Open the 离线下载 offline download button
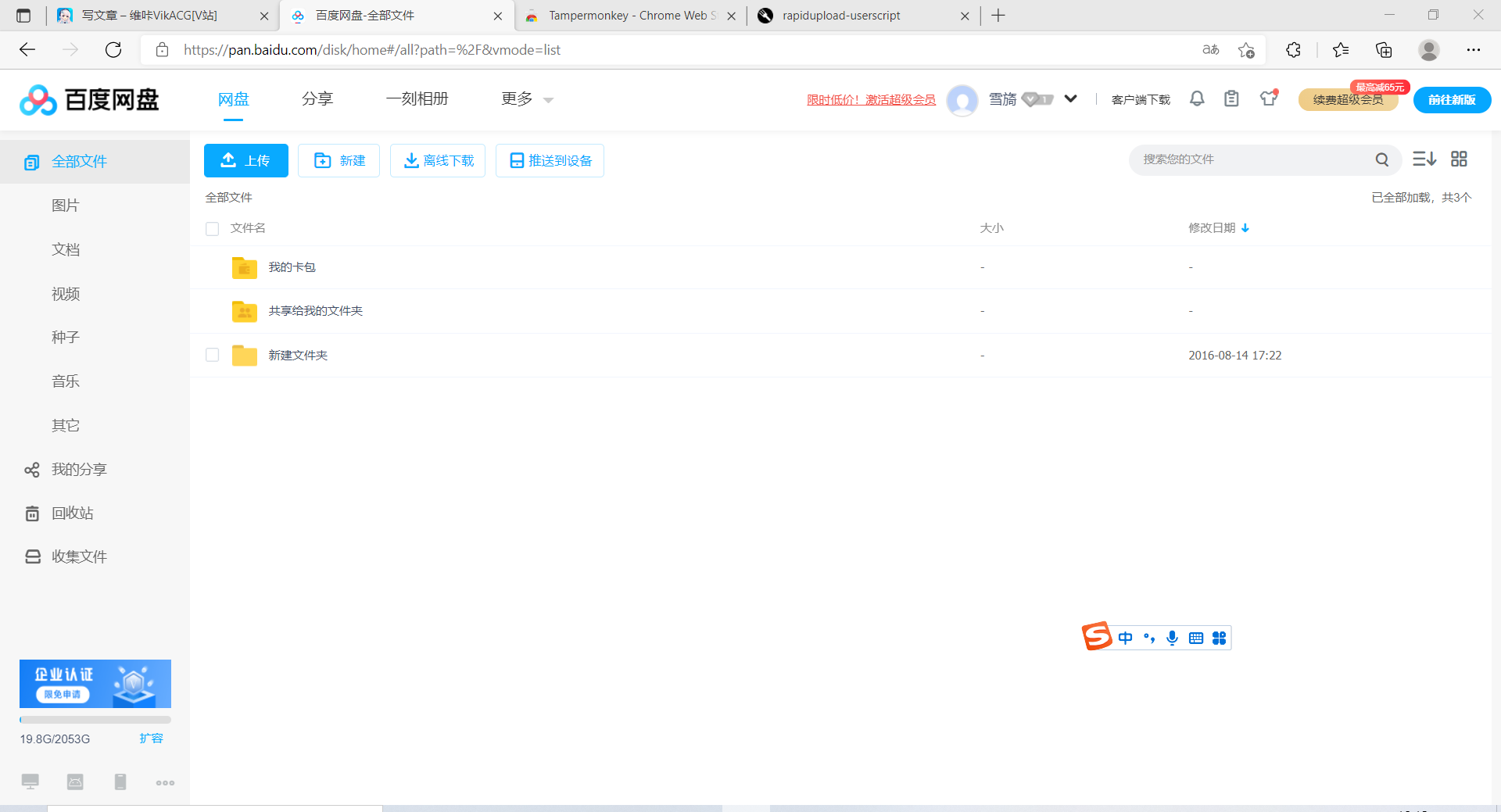This screenshot has width=1501, height=812. coord(438,160)
